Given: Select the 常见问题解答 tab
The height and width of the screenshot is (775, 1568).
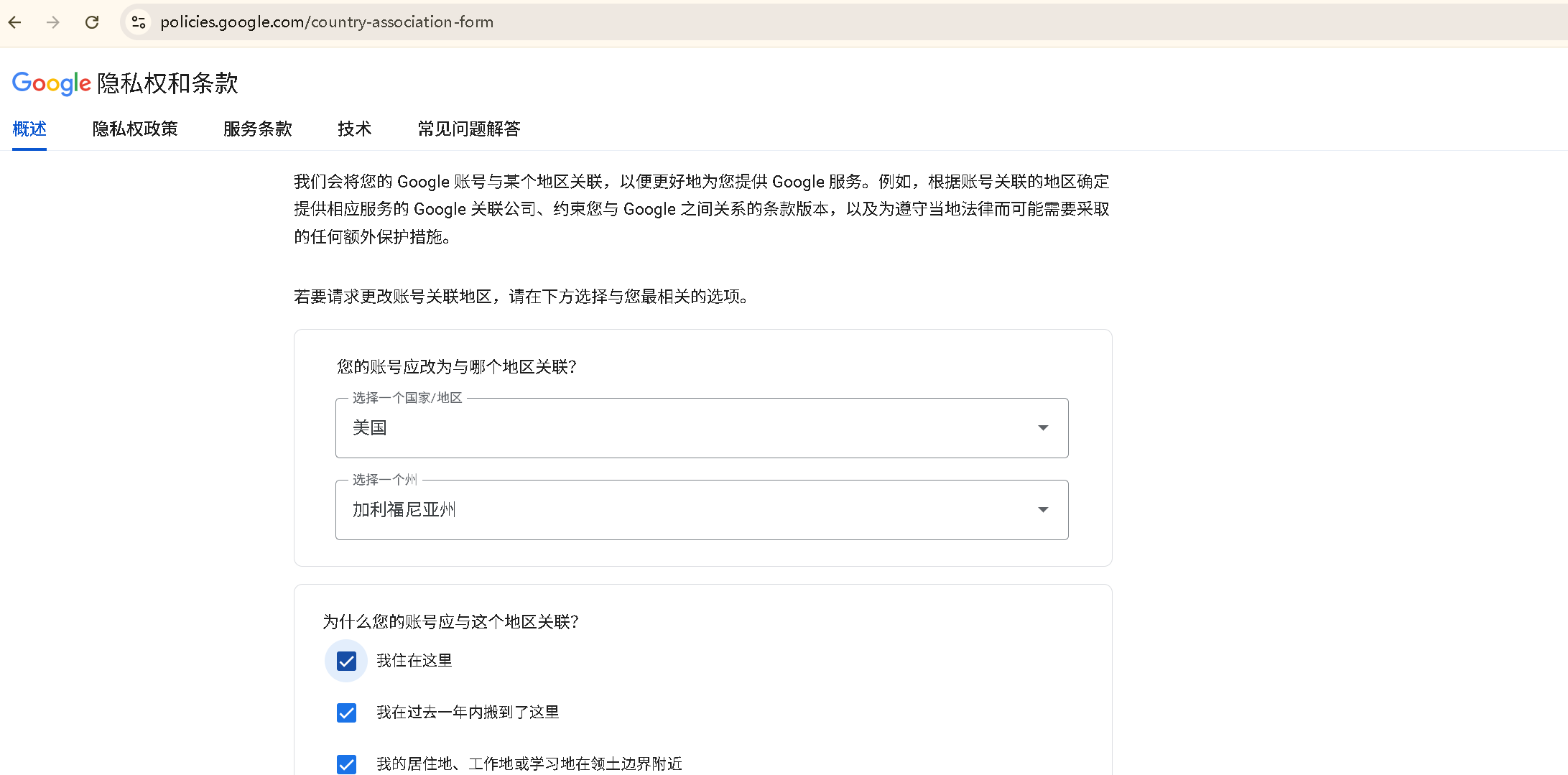Looking at the screenshot, I should (x=469, y=129).
